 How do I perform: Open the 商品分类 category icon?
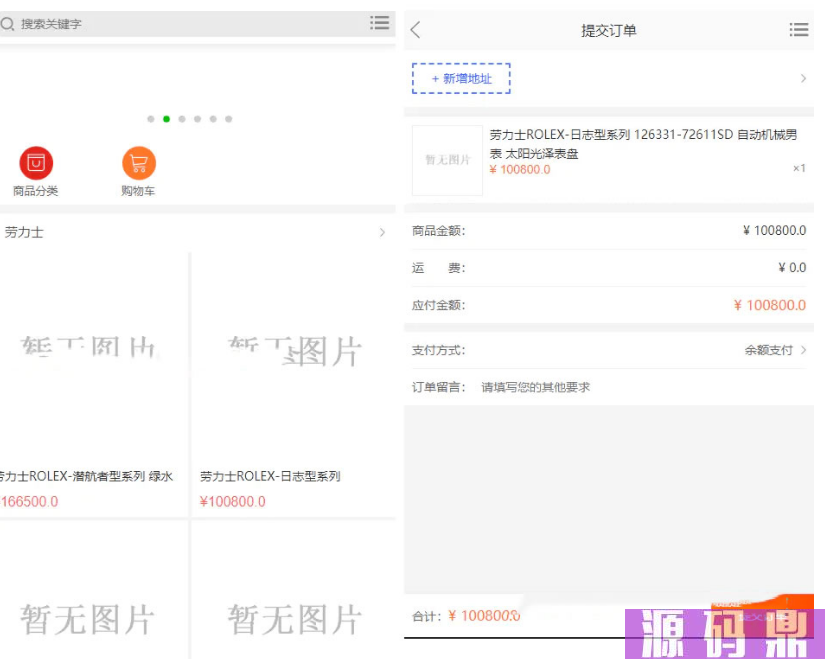(36, 172)
